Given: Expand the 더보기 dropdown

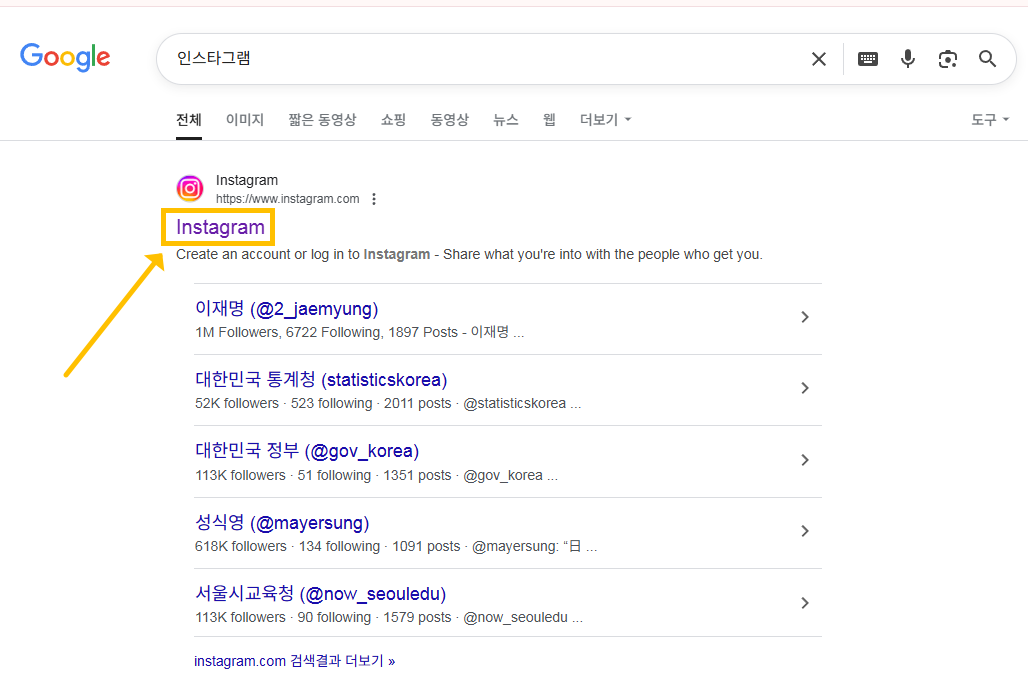Looking at the screenshot, I should point(605,120).
